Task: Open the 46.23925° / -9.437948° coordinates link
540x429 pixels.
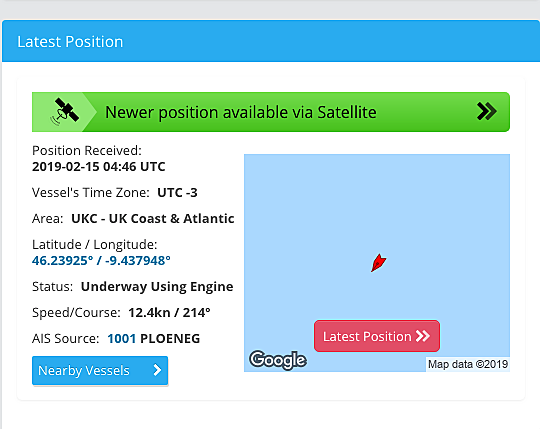Action: (101, 261)
